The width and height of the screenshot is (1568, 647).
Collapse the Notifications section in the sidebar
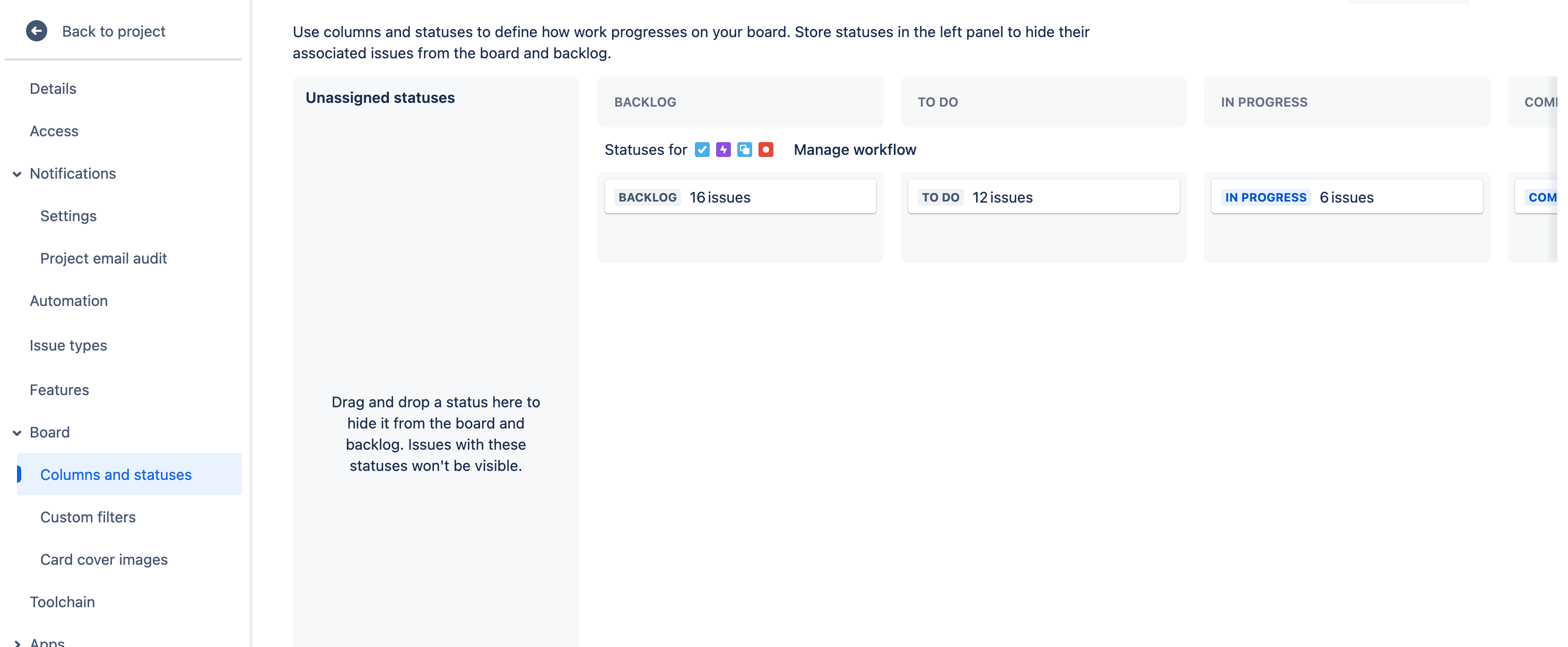(x=17, y=174)
